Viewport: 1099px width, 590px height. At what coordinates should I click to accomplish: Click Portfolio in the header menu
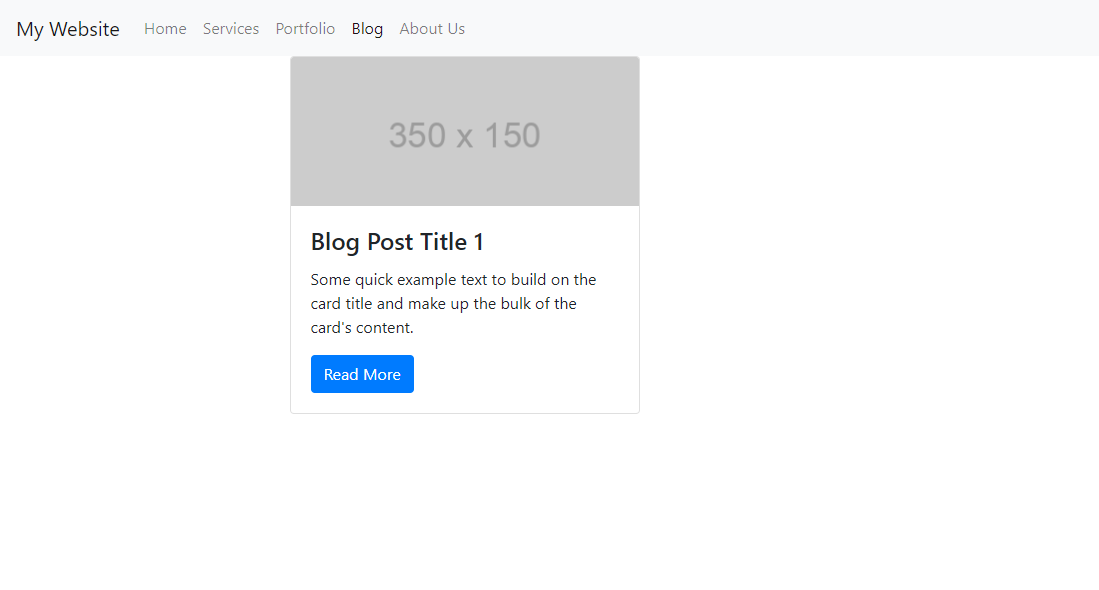point(305,29)
